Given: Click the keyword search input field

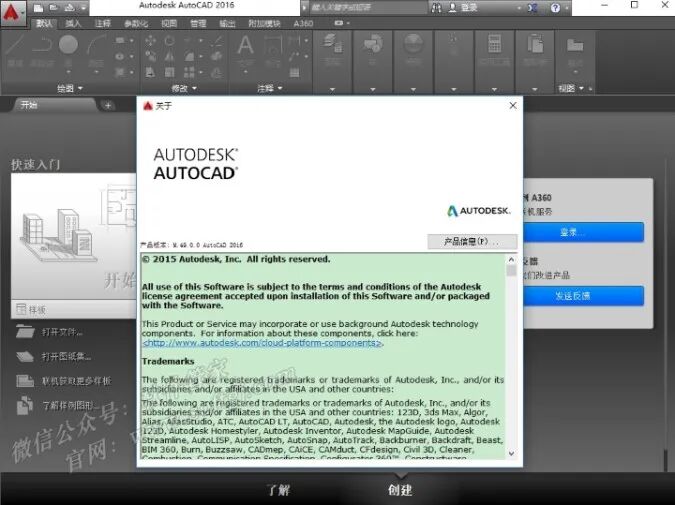Looking at the screenshot, I should point(368,8).
